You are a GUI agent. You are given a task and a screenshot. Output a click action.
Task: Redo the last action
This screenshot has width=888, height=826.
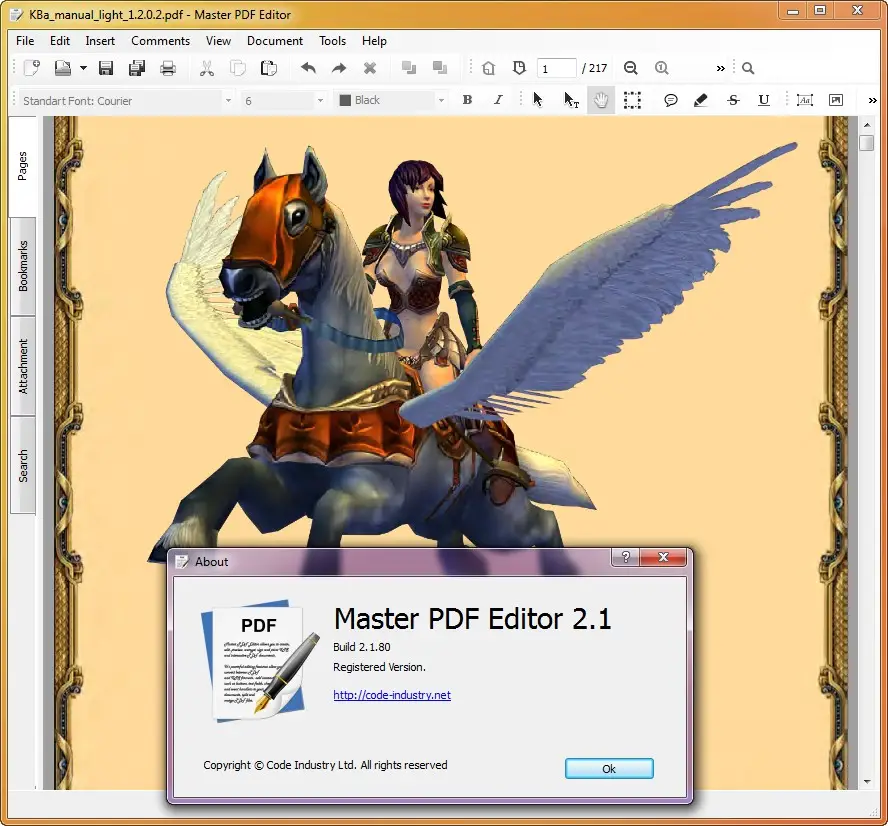[339, 69]
